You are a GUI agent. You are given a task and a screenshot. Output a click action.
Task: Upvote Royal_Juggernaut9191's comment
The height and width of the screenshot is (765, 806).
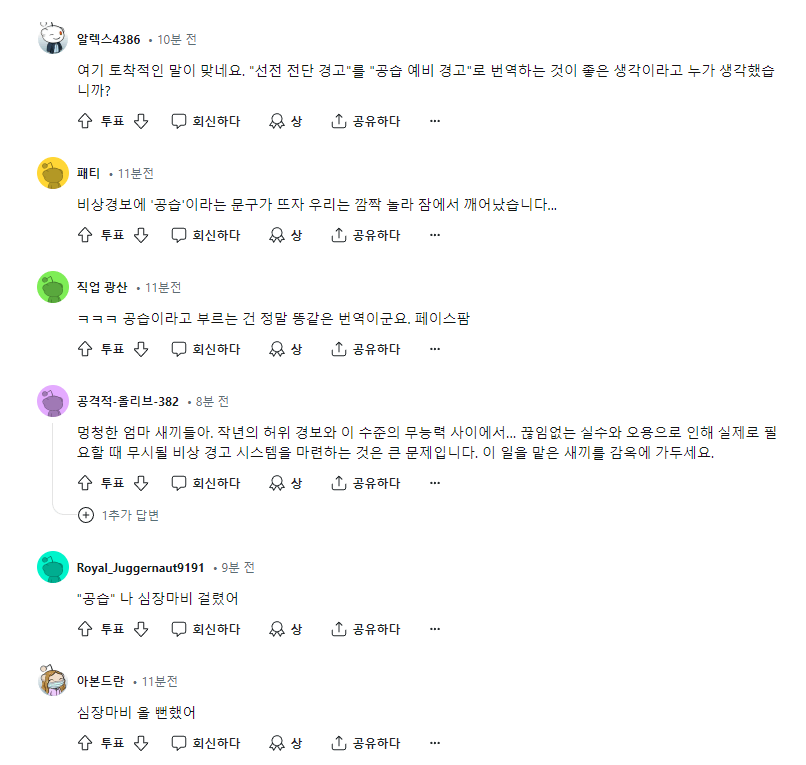(x=85, y=629)
